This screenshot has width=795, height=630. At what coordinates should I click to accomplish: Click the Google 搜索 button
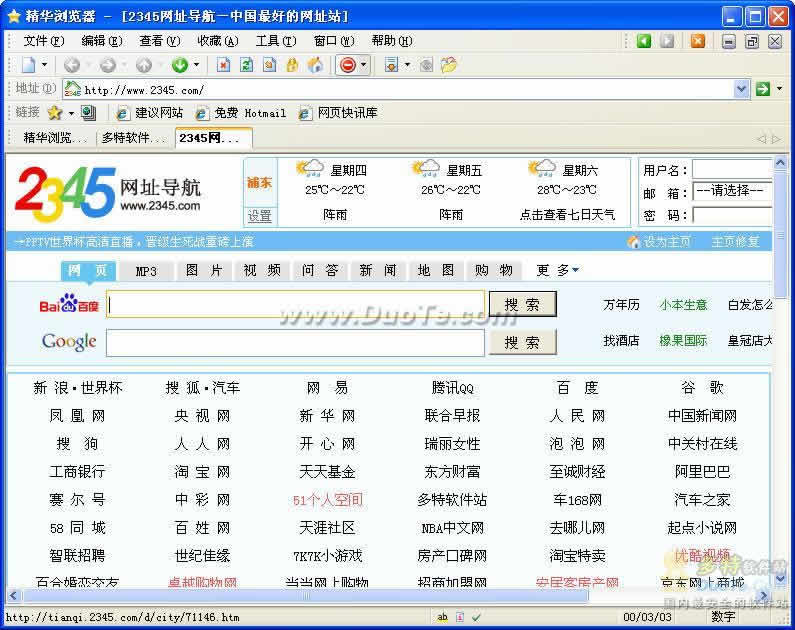522,343
